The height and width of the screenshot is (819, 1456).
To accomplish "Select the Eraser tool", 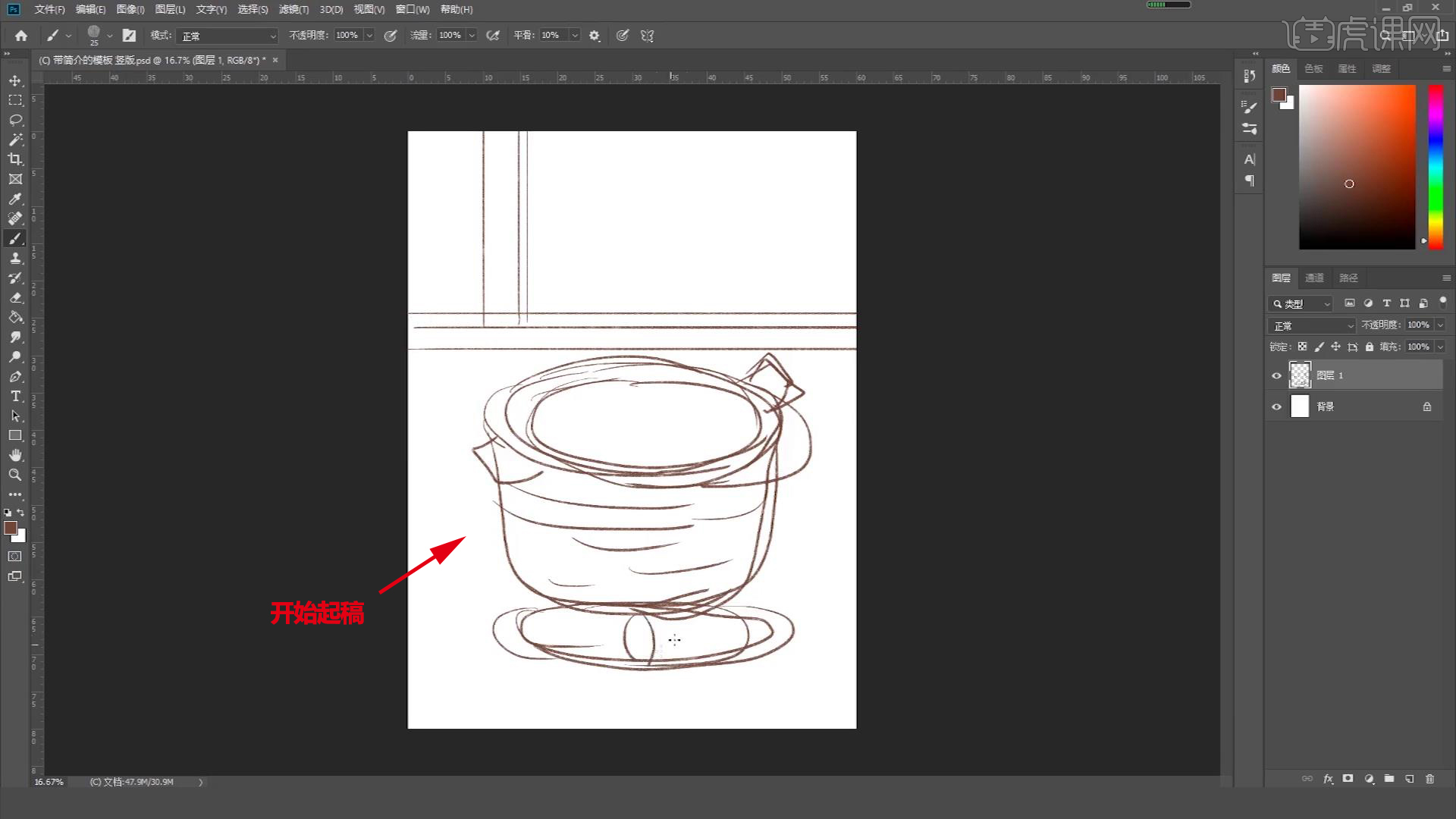I will [15, 297].
